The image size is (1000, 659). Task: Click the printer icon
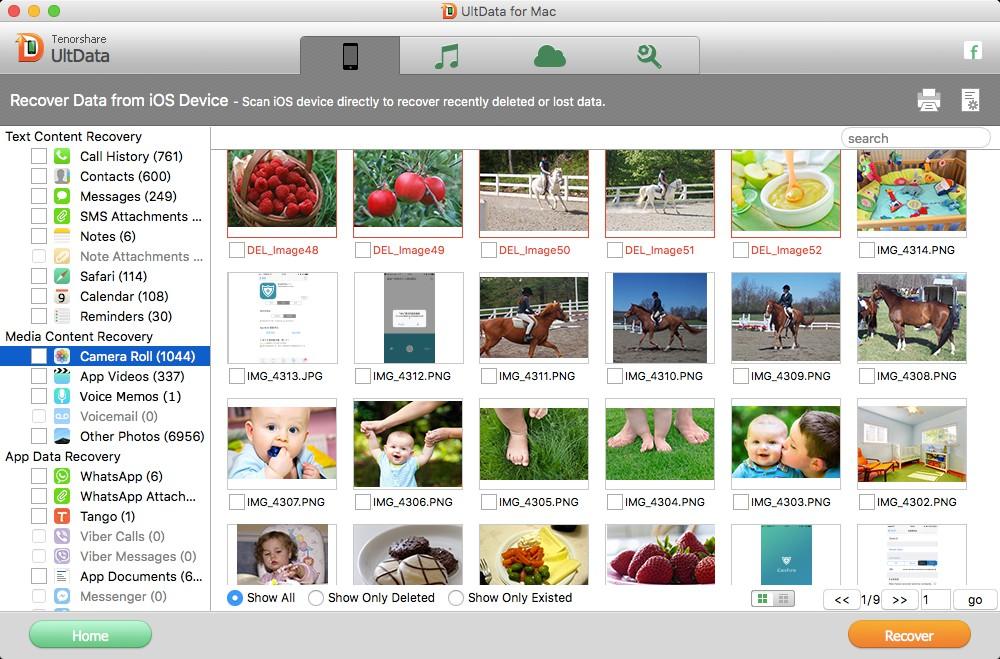coord(929,100)
